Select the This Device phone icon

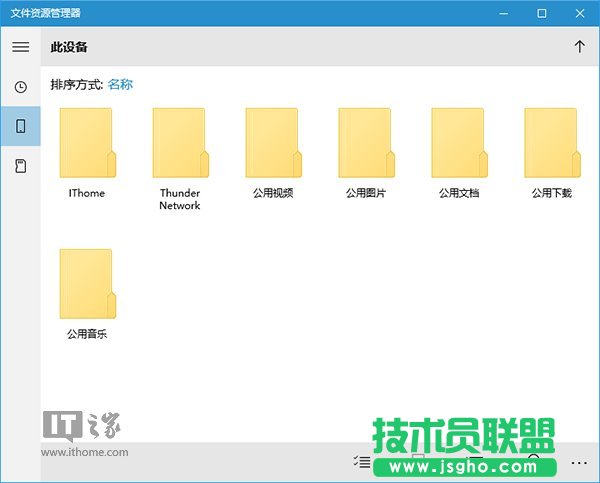[20, 127]
